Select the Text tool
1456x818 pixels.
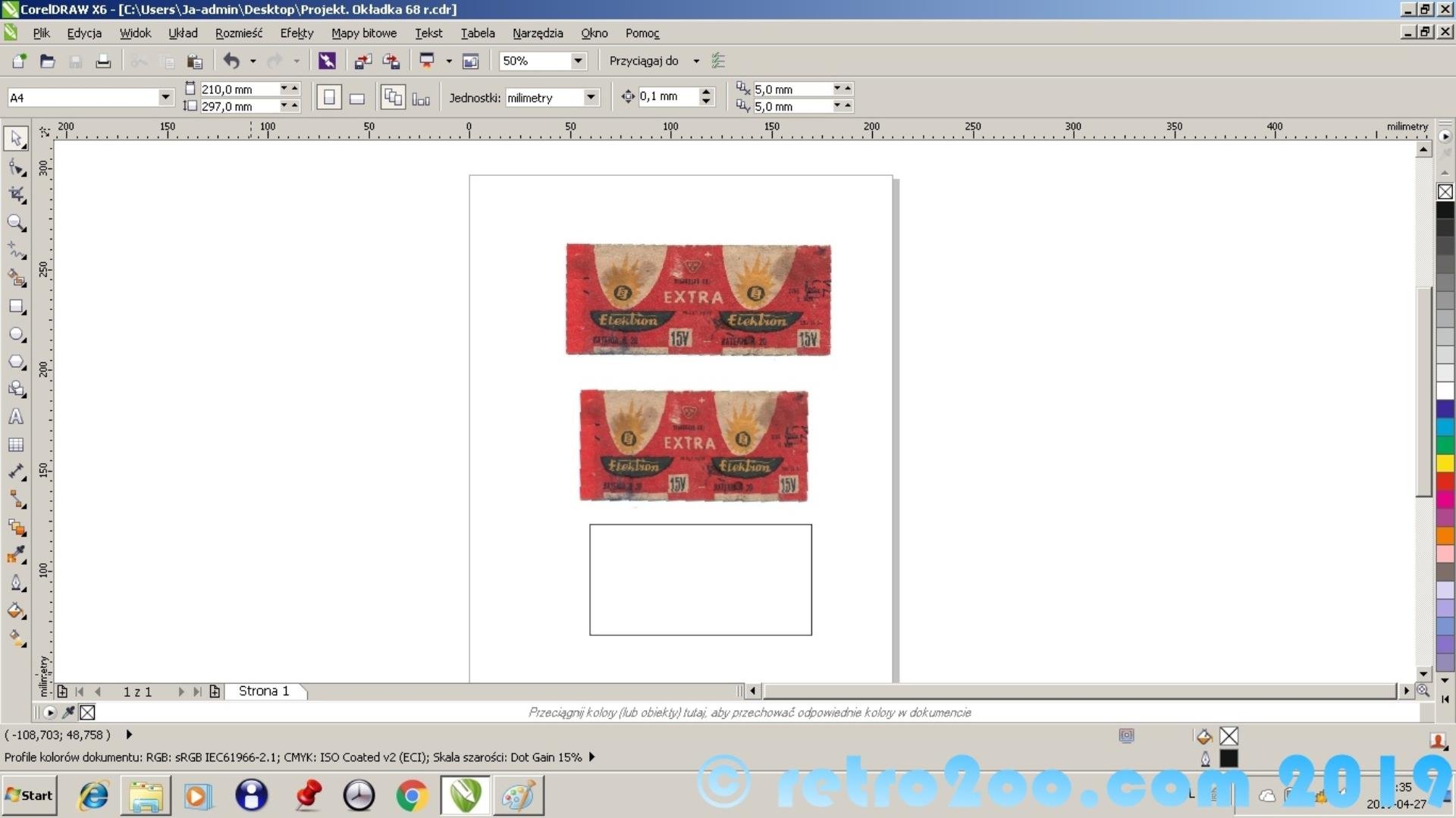click(16, 417)
